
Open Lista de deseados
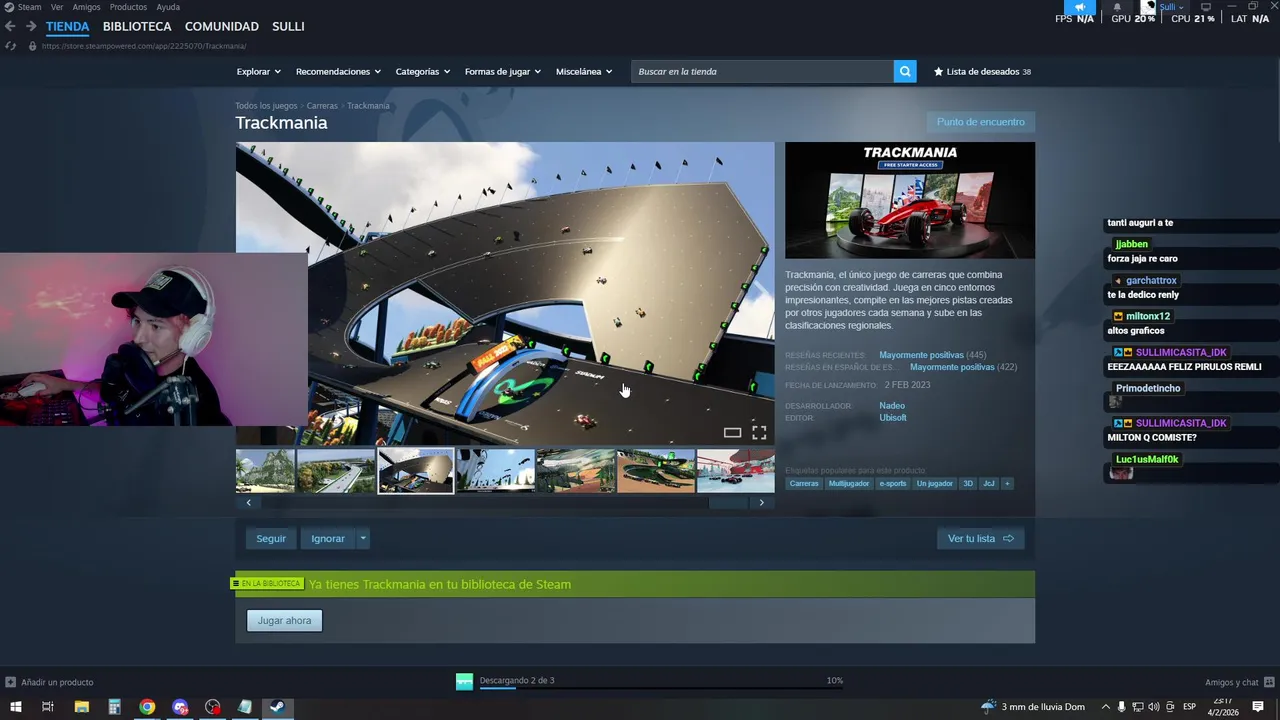coord(982,71)
